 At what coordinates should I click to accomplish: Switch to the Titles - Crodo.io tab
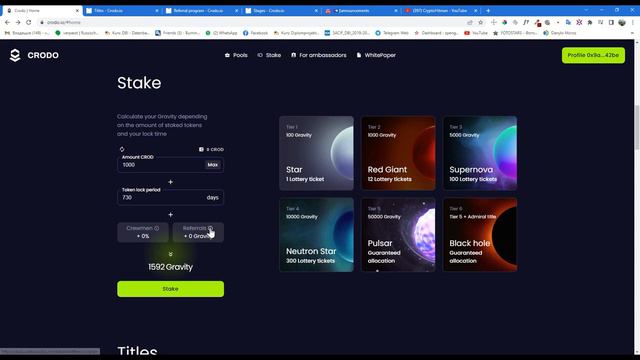click(121, 11)
